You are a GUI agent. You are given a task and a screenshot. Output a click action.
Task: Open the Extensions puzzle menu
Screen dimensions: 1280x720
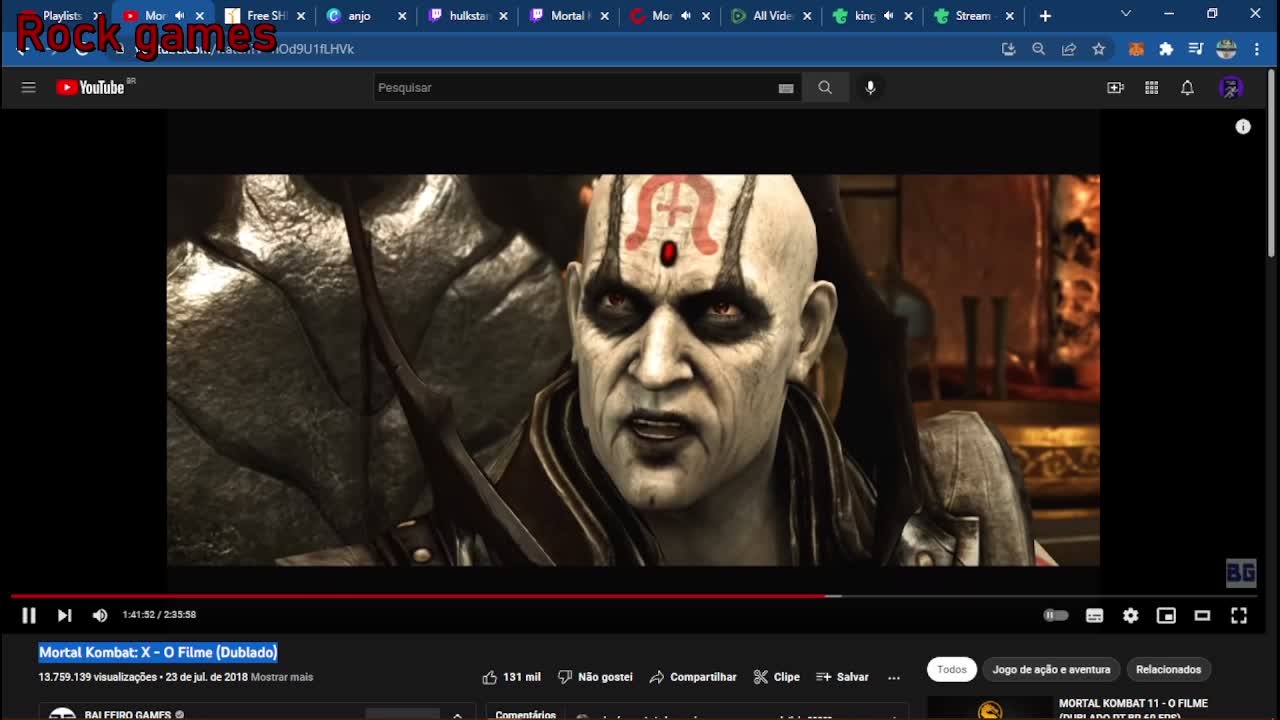[1166, 49]
